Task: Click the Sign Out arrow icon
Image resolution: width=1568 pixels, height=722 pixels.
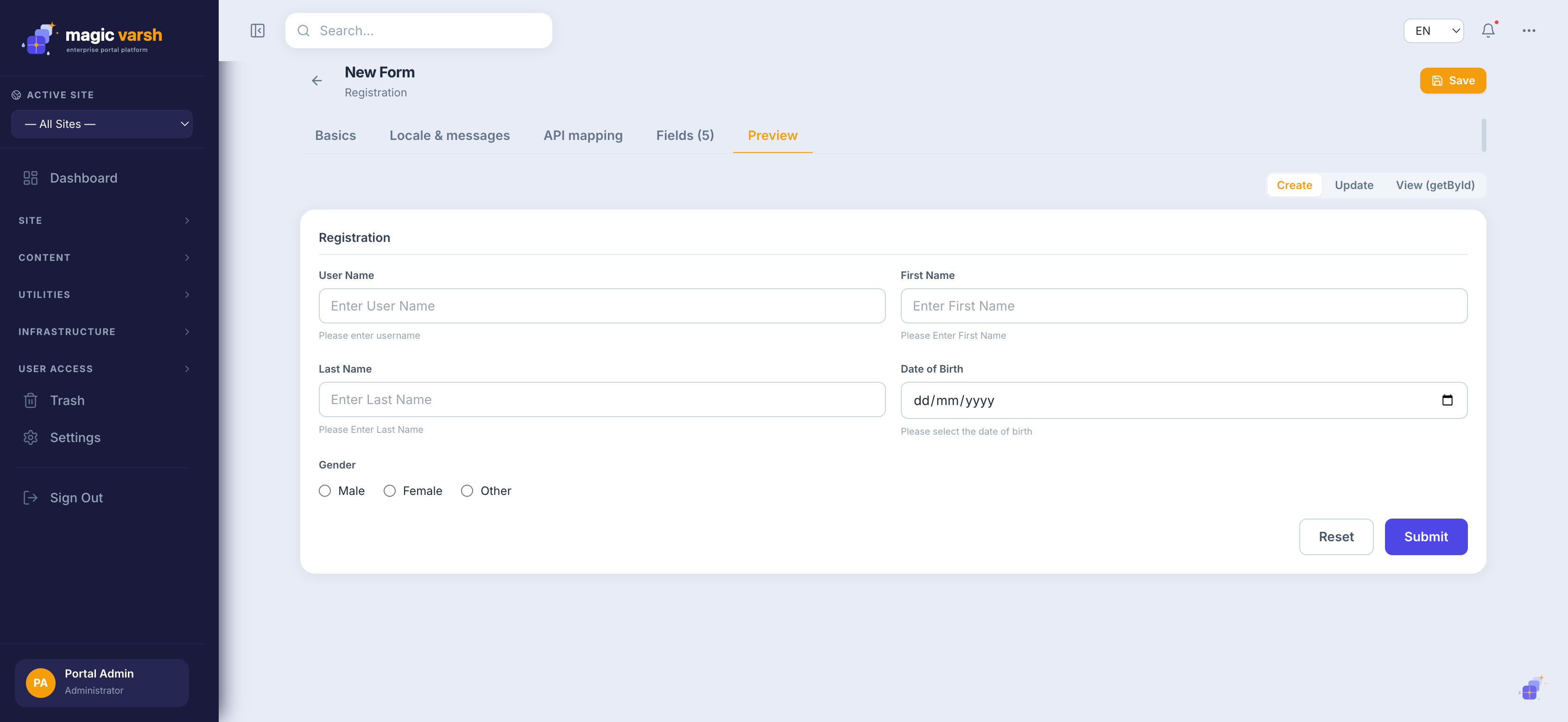Action: (x=31, y=498)
